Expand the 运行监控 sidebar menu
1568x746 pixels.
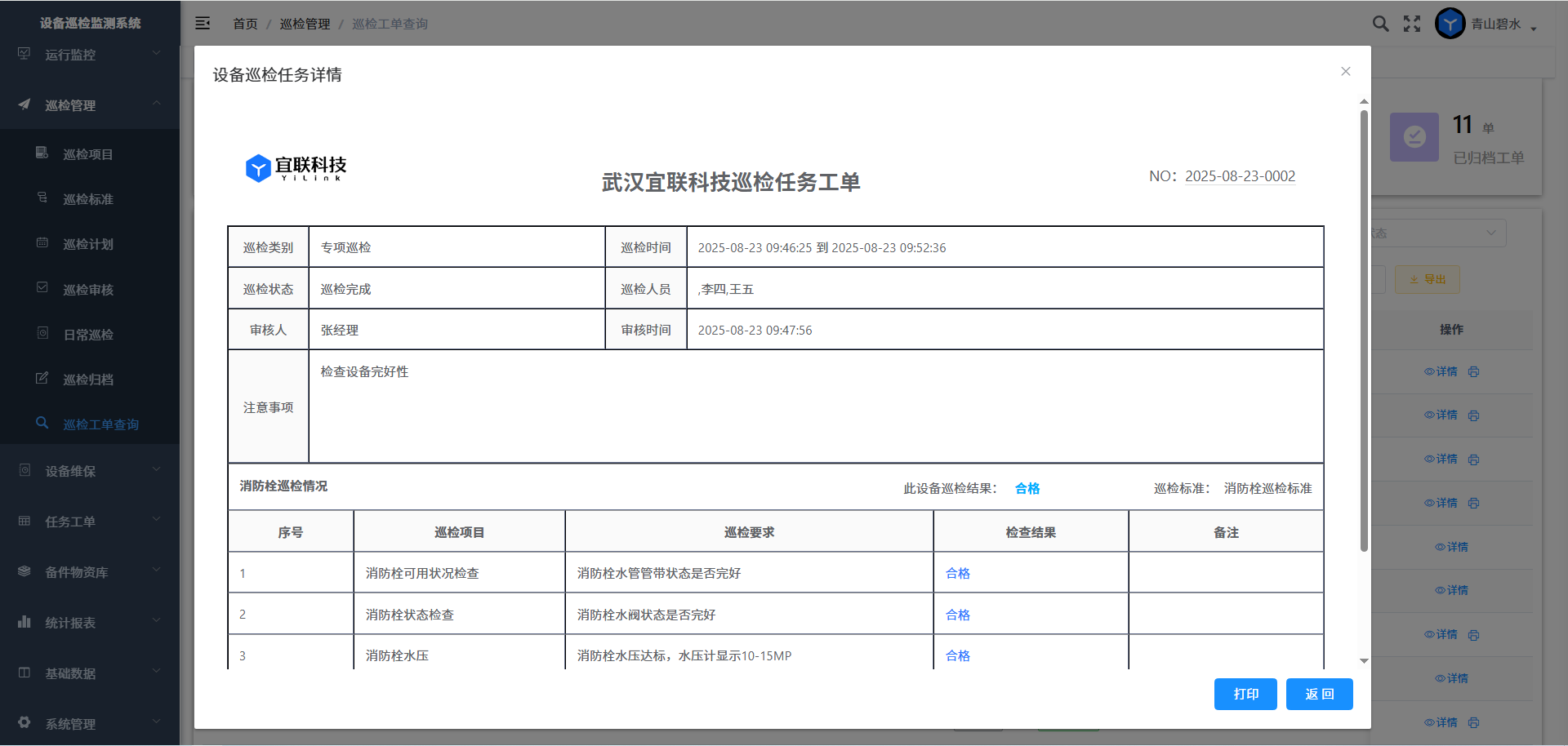(x=90, y=55)
